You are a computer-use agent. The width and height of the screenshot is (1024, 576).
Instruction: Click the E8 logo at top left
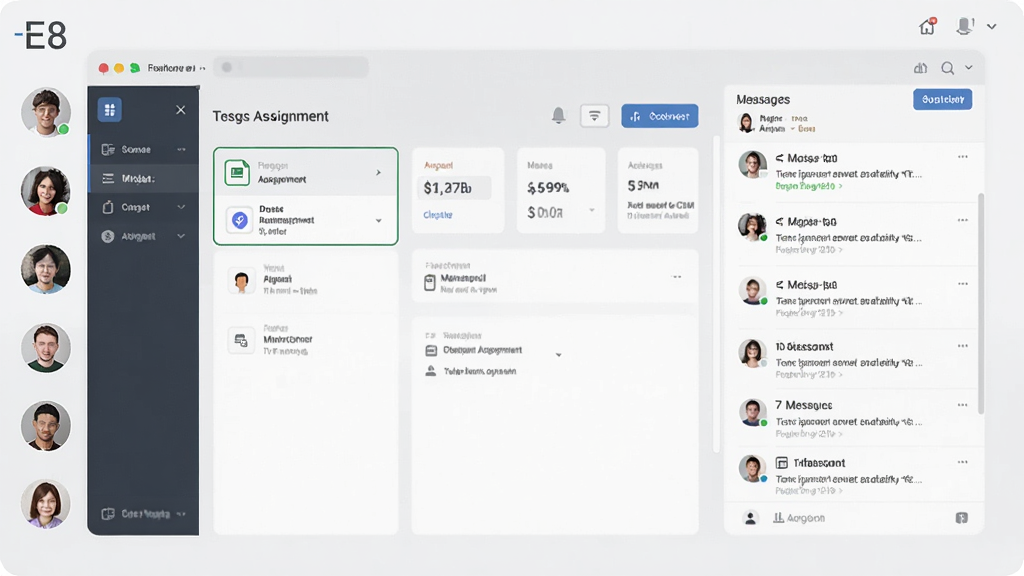point(41,35)
